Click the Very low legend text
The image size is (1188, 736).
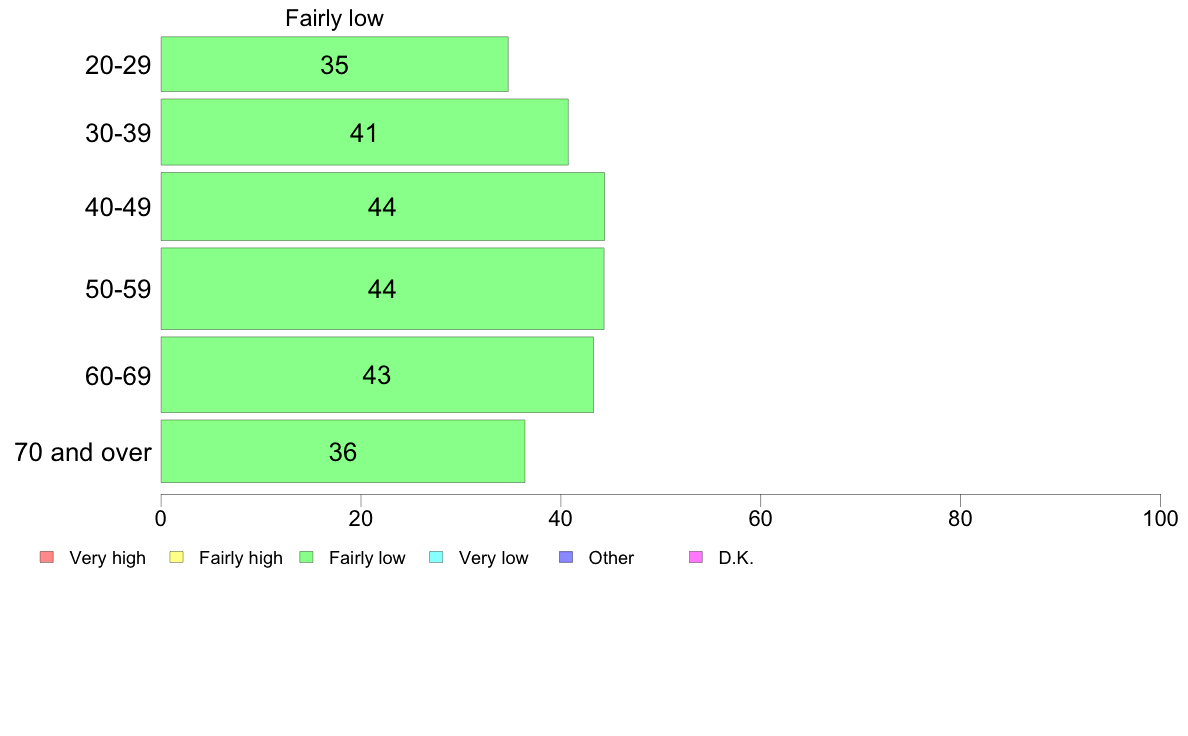493,558
